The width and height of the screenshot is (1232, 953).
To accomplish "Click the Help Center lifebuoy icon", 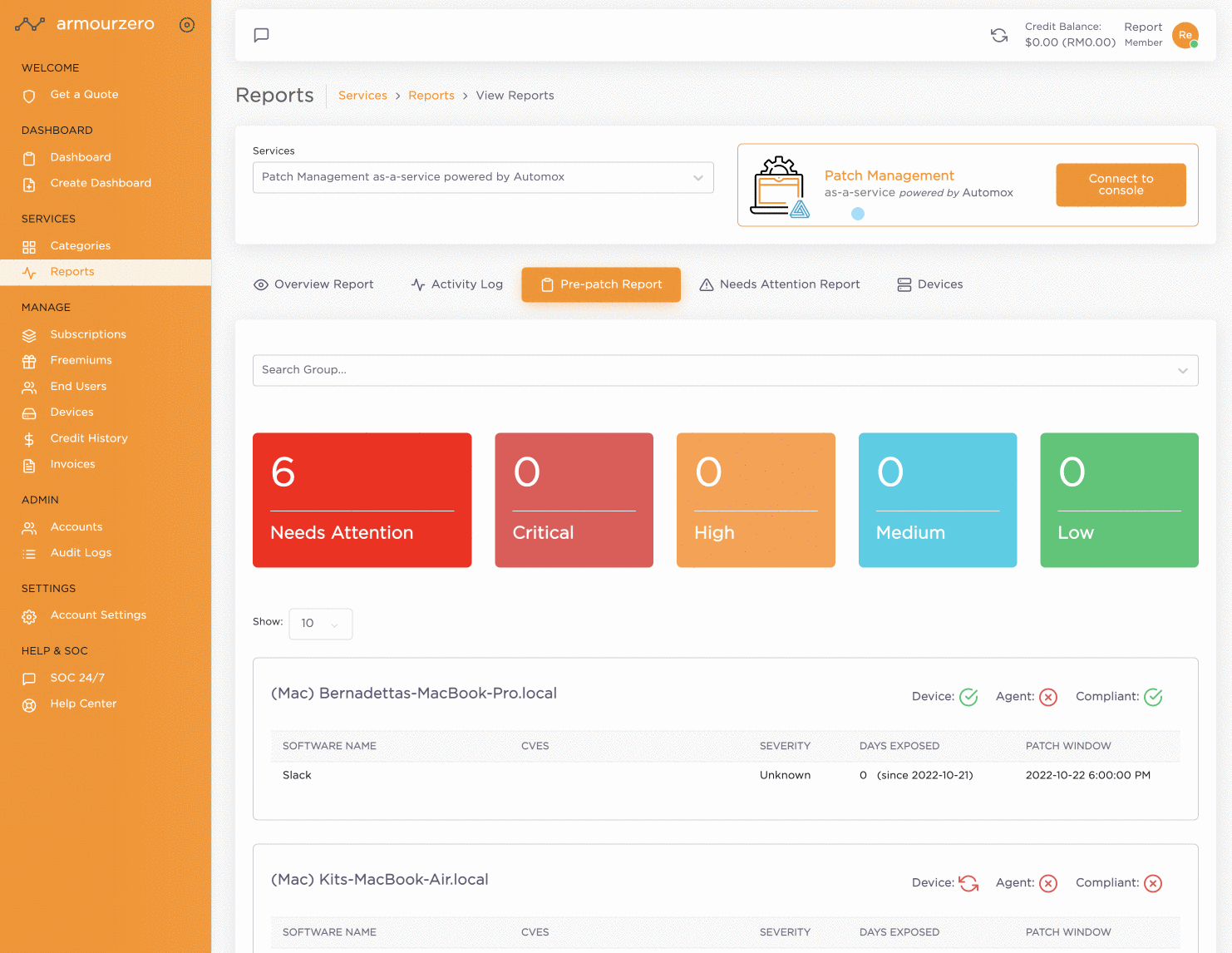I will pos(29,705).
